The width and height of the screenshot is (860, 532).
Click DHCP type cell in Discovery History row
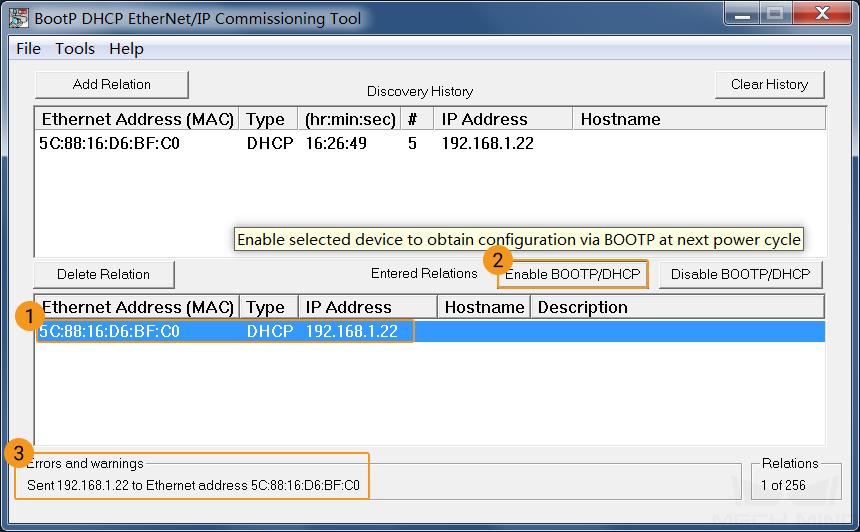pos(270,144)
